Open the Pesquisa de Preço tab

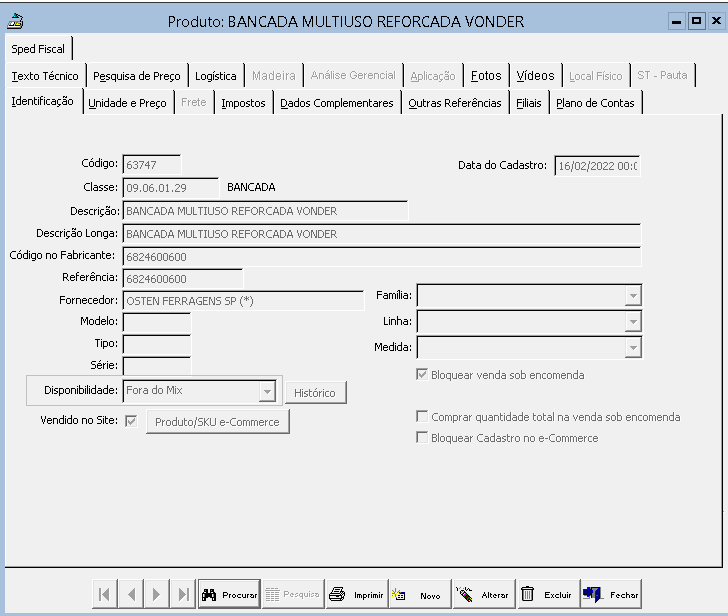(137, 76)
